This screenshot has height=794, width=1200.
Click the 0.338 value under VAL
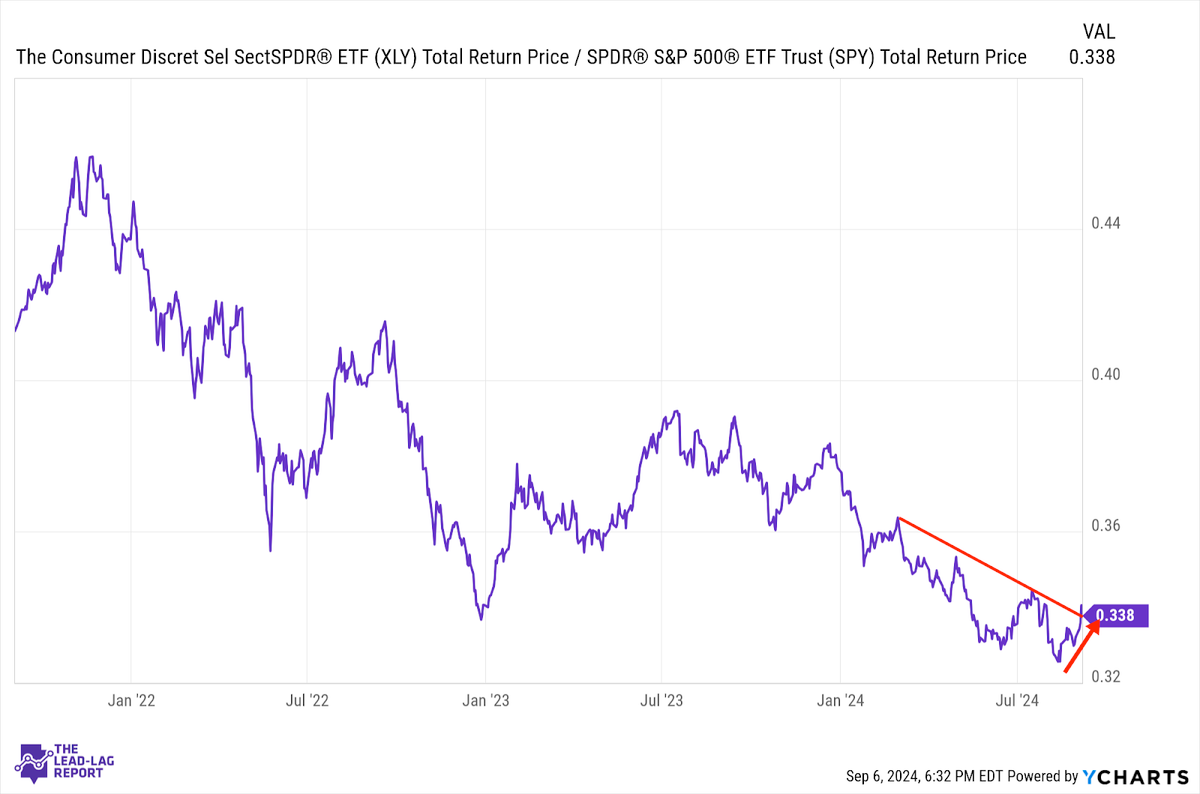pos(1092,57)
